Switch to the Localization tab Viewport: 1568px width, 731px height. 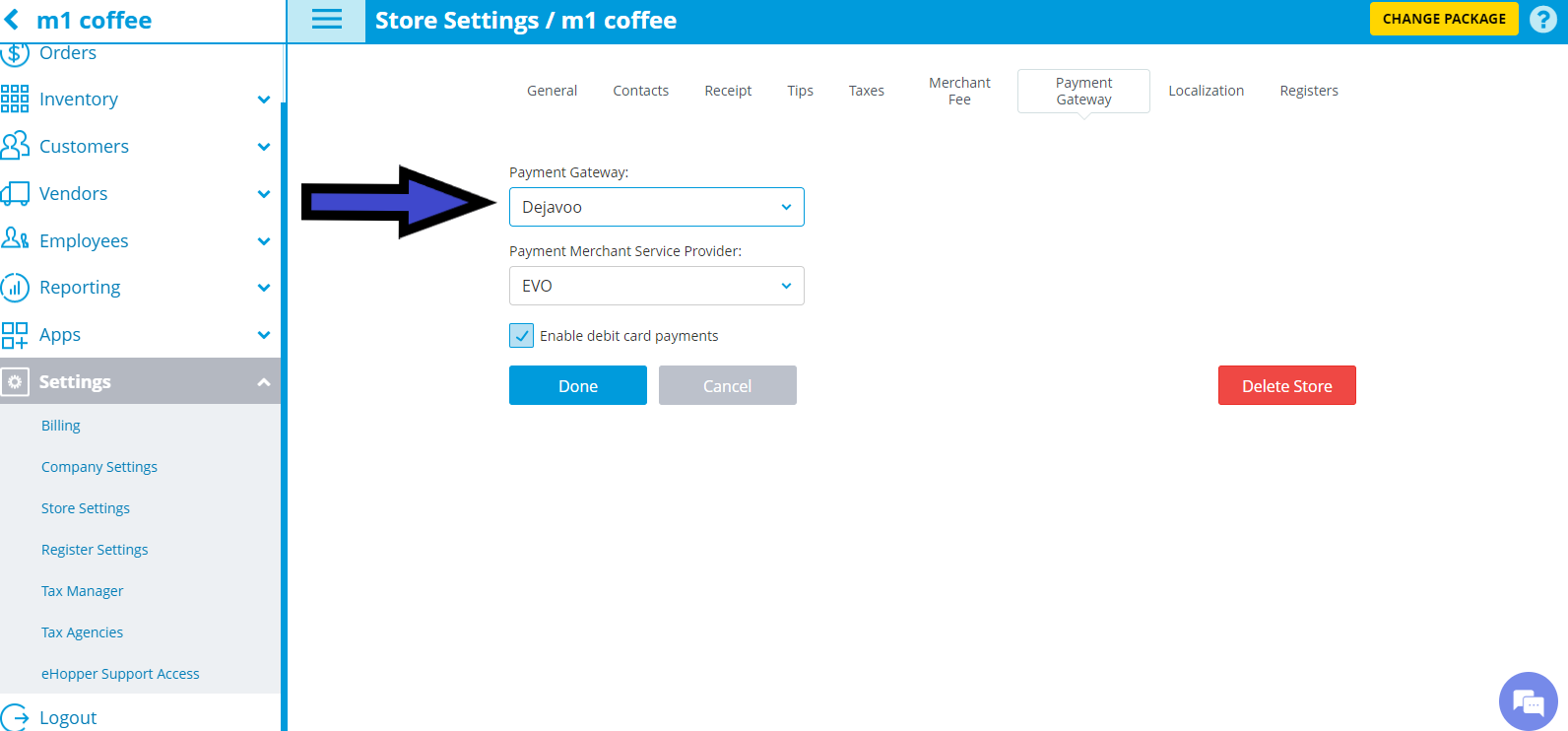(1207, 91)
